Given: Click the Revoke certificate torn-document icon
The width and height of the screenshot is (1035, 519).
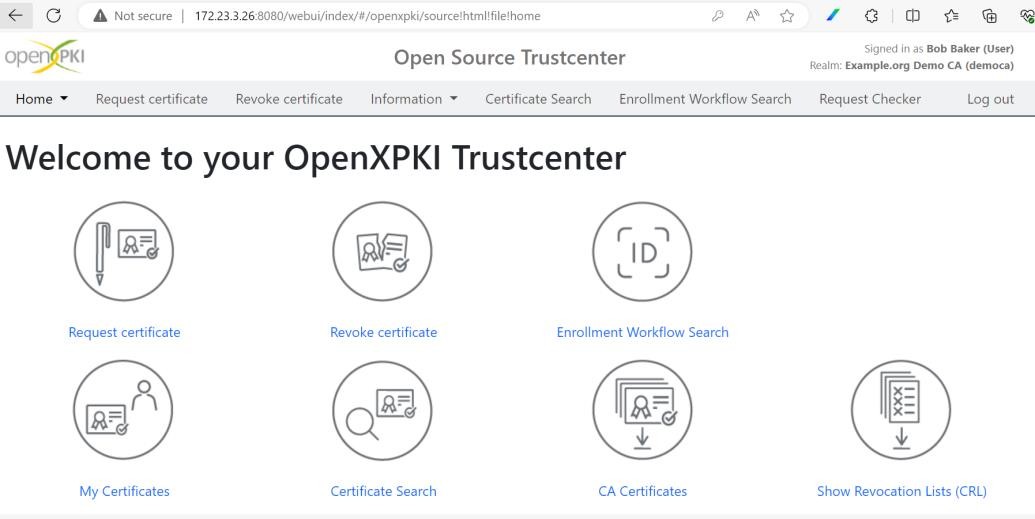Looking at the screenshot, I should [382, 252].
